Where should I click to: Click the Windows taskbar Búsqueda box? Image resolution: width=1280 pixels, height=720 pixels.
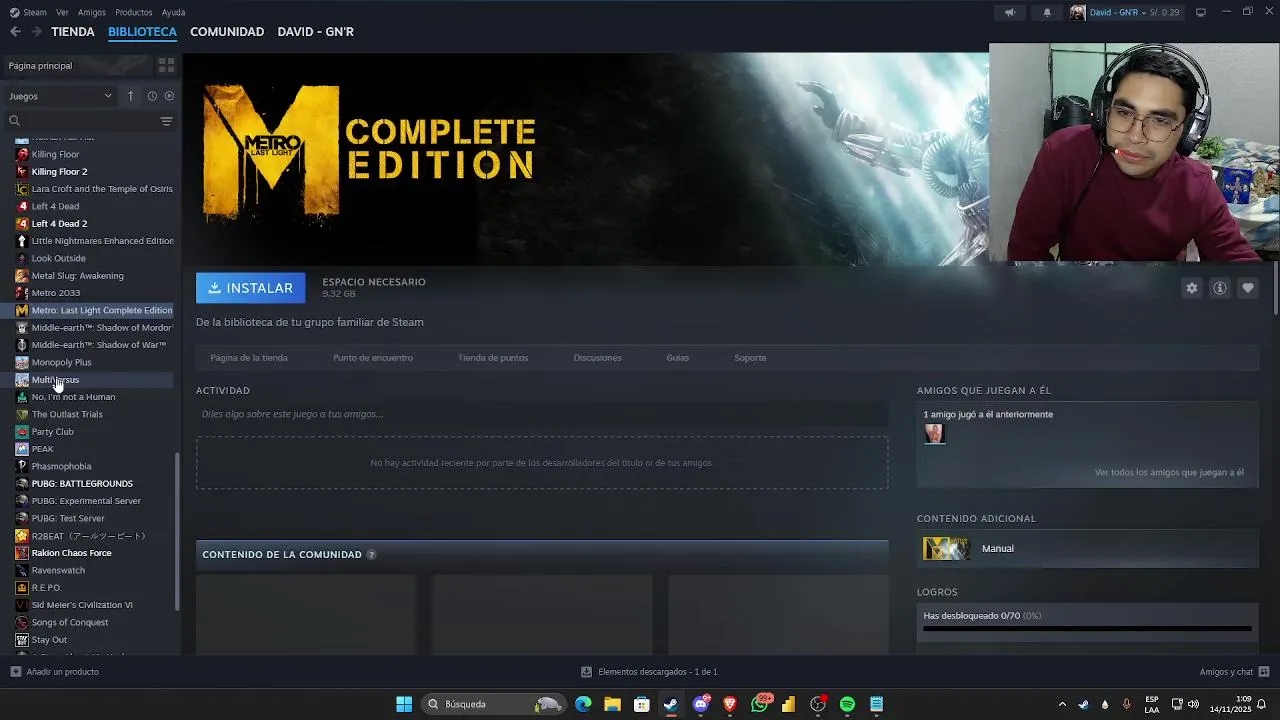point(493,704)
